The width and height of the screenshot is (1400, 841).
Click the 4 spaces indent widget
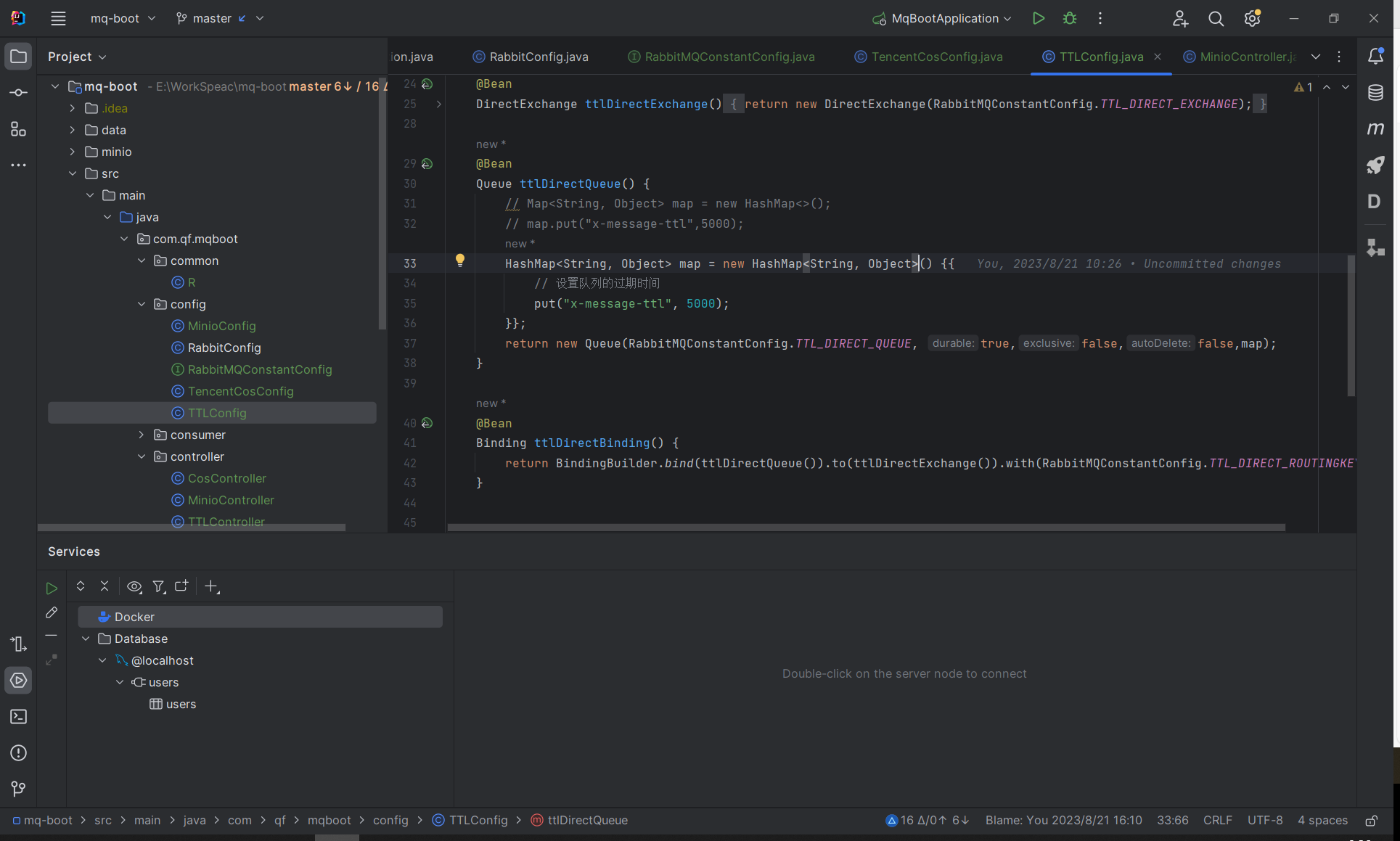pos(1322,821)
